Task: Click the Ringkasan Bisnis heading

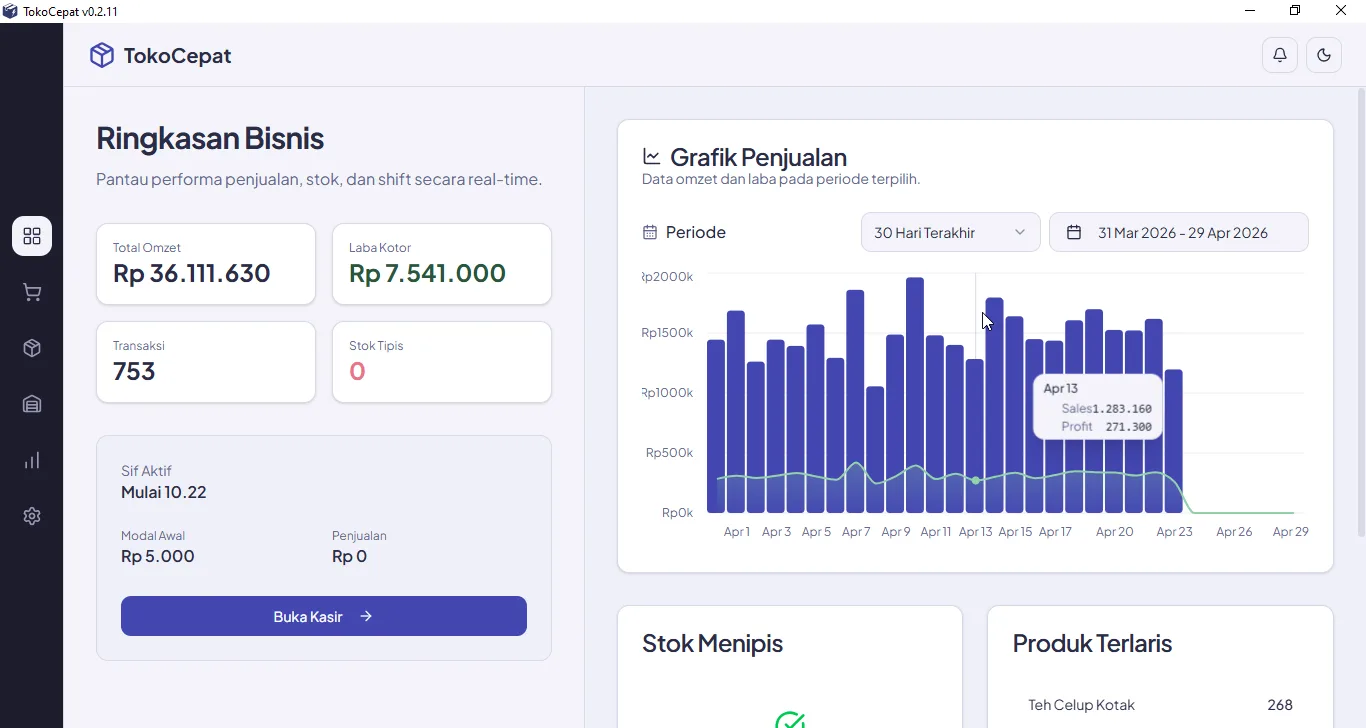Action: click(x=210, y=138)
